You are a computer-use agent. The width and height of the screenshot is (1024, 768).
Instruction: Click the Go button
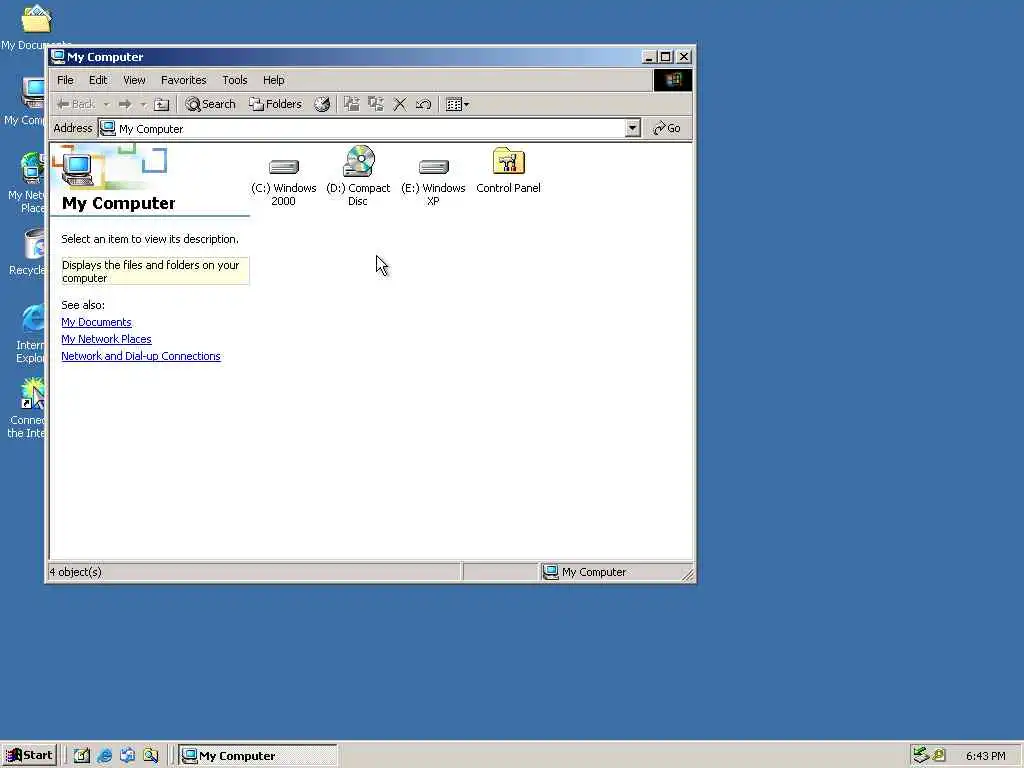tap(667, 129)
